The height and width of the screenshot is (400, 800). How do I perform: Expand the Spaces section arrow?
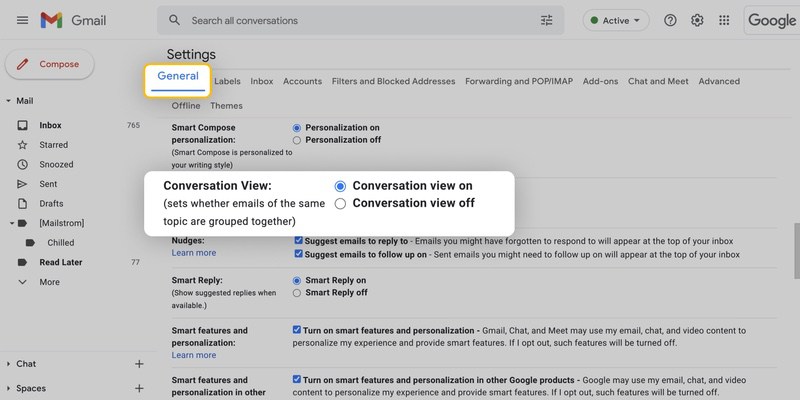point(8,388)
